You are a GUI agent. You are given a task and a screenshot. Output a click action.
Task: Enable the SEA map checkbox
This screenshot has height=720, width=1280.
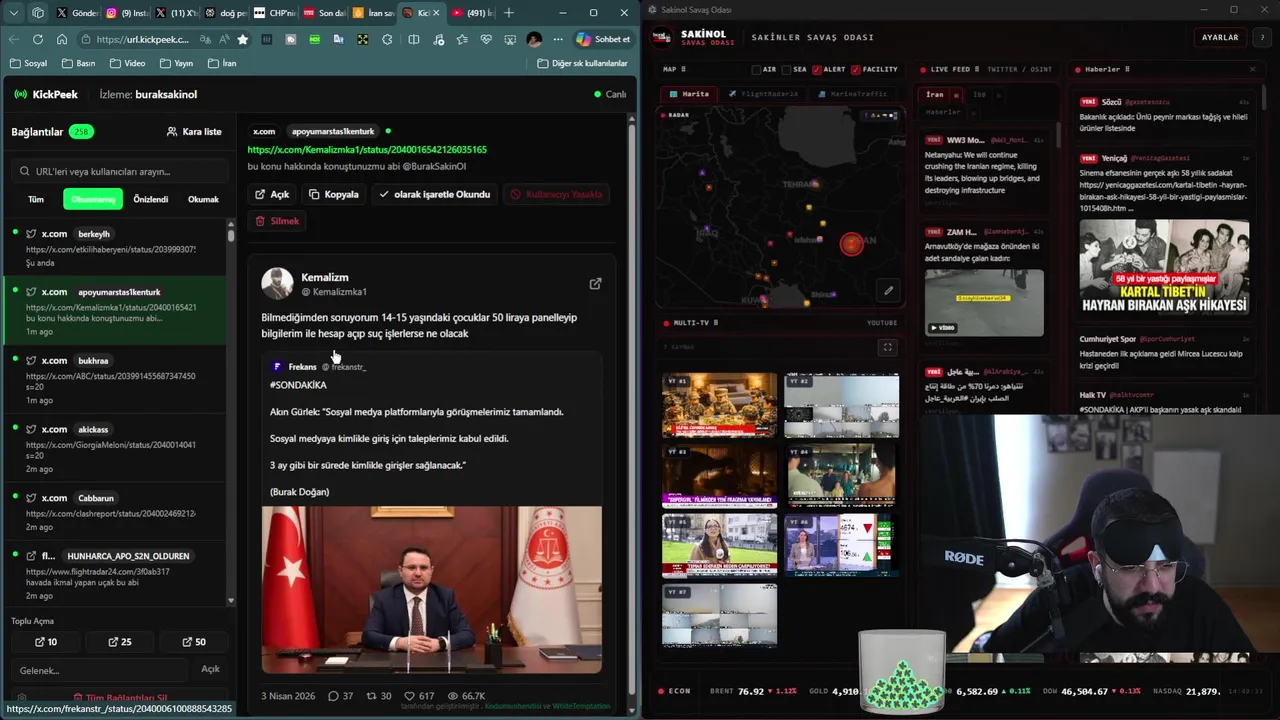[787, 70]
